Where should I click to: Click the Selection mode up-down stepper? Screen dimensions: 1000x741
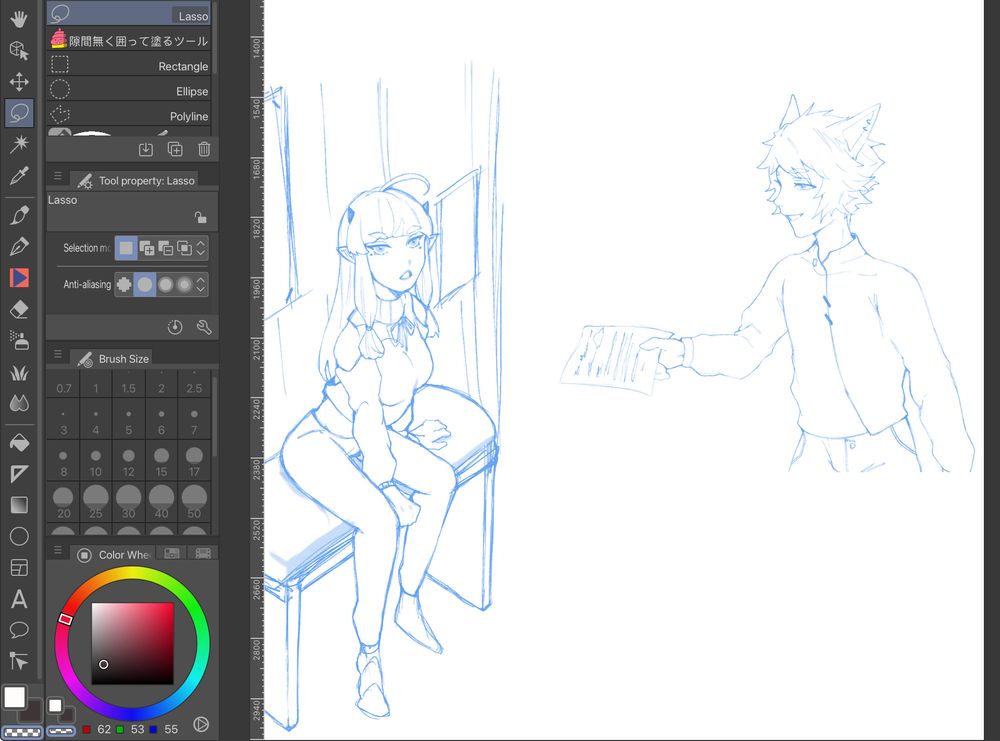click(x=201, y=248)
